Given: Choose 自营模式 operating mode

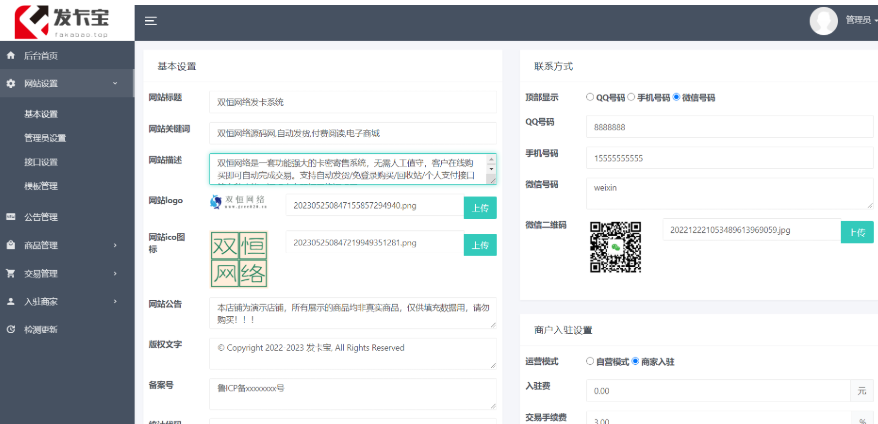Looking at the screenshot, I should pyautogui.click(x=590, y=361).
